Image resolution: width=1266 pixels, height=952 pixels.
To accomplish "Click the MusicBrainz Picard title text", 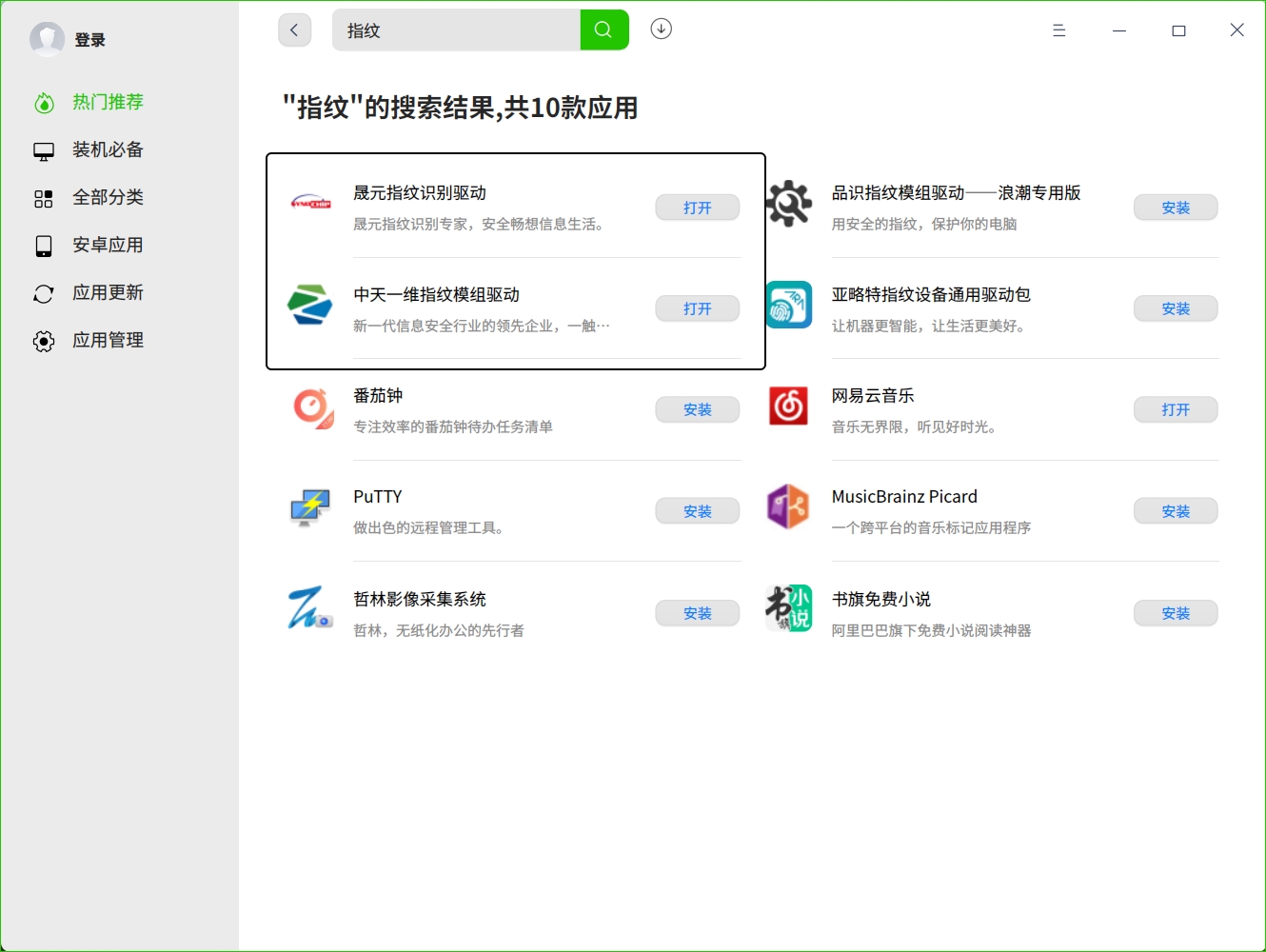I will [904, 497].
